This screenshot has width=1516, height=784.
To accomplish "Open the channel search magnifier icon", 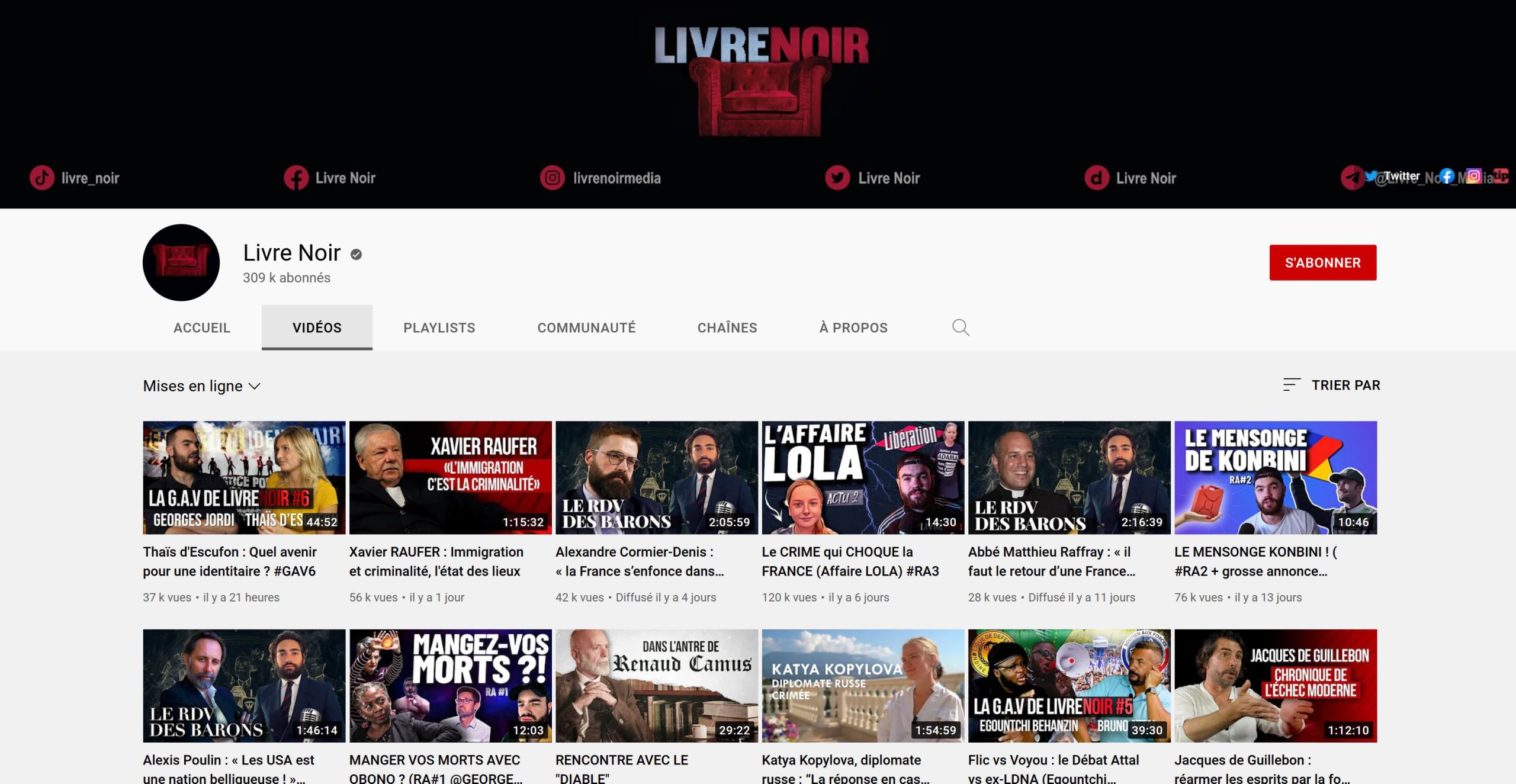I will point(960,327).
